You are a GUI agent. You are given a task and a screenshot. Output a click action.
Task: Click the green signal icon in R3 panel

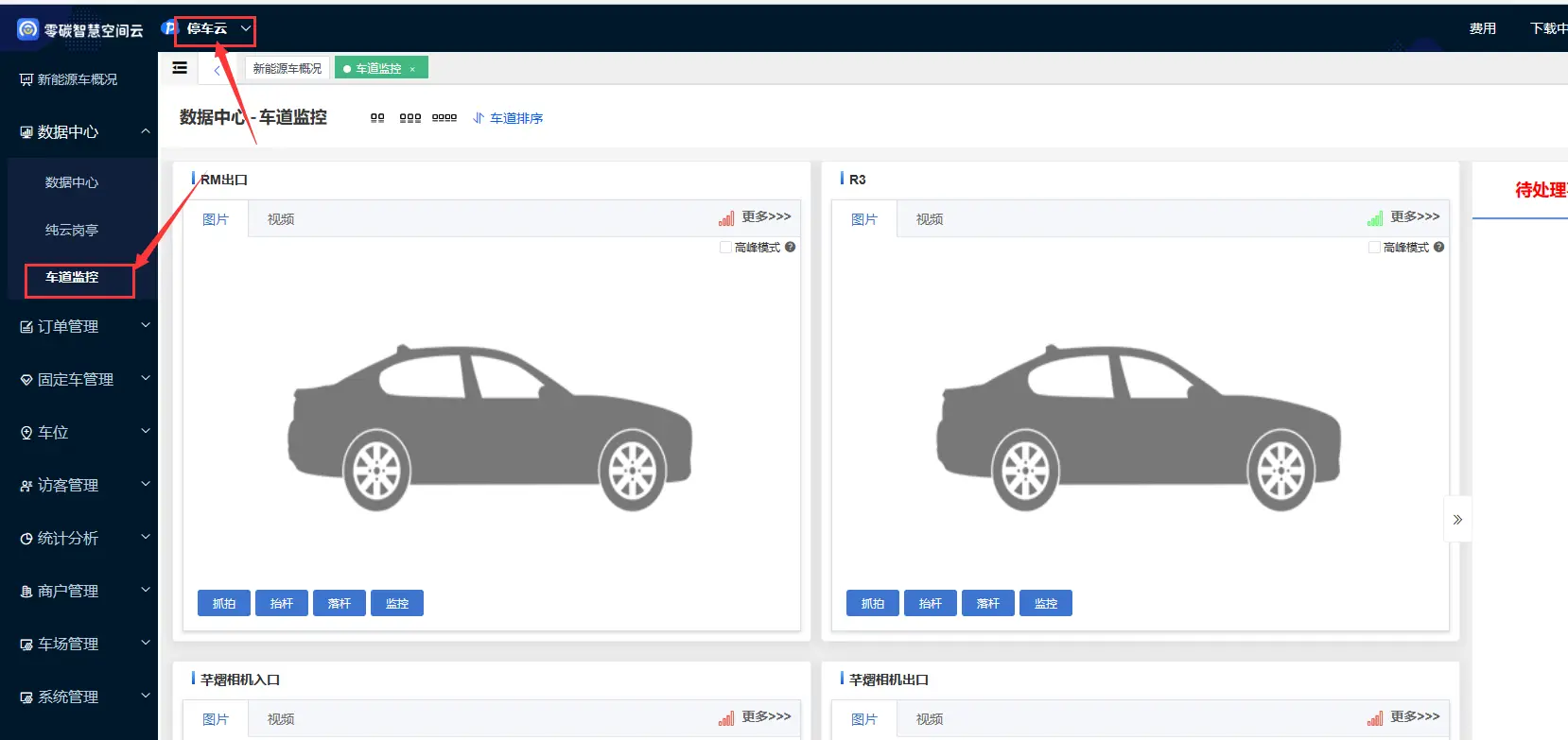tap(1374, 218)
